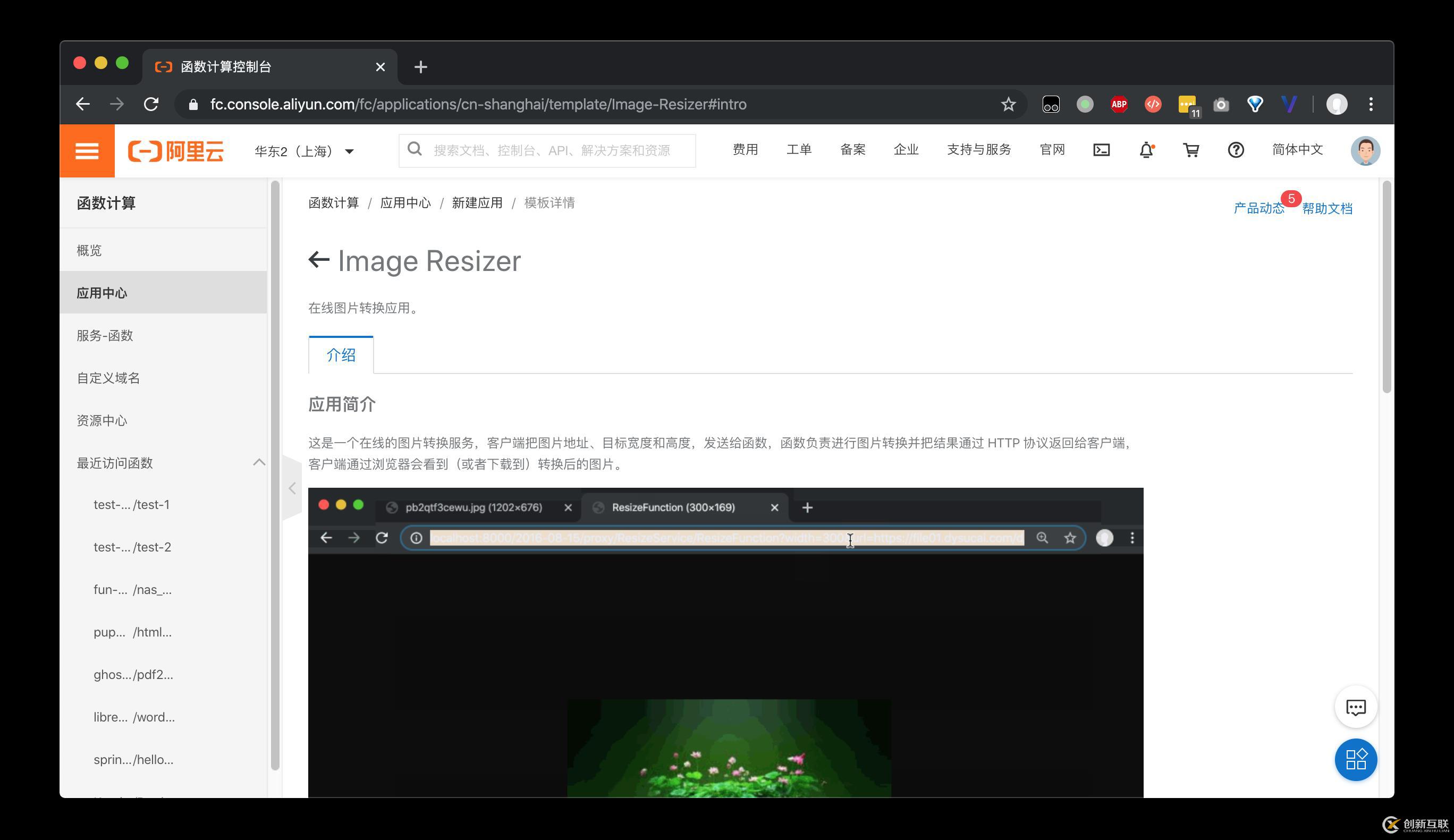Viewport: 1454px width, 840px height.
Task: Open a new browser tab
Action: tap(420, 67)
